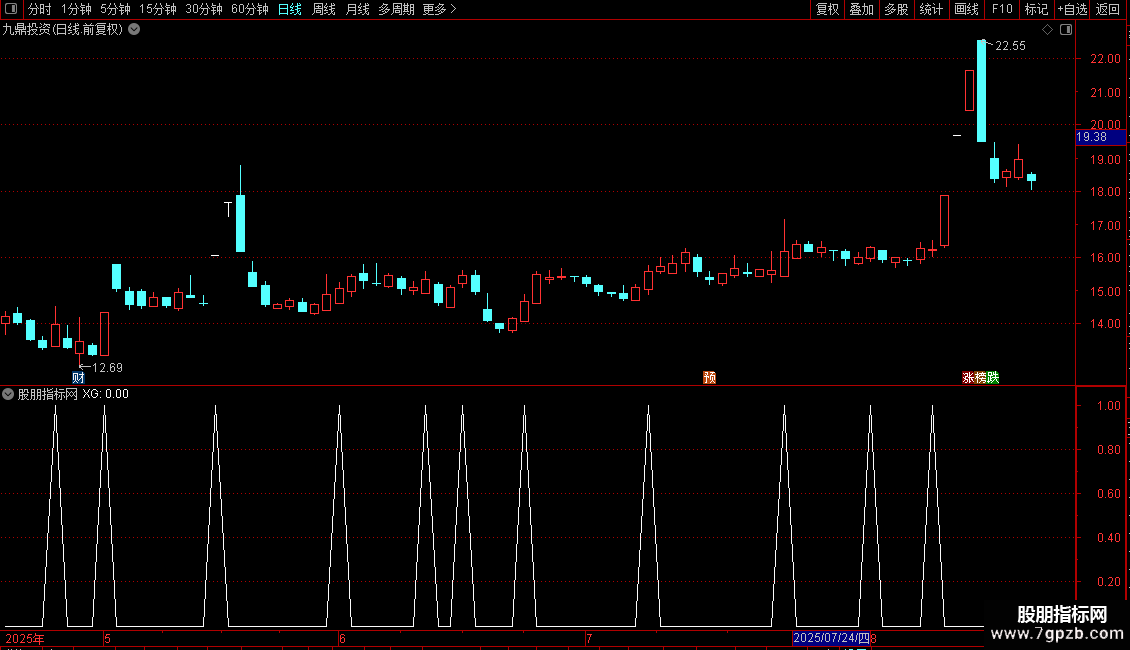Image resolution: width=1130 pixels, height=650 pixels.
Task: Click the 1.00 indicator axis label
Action: 1108,406
